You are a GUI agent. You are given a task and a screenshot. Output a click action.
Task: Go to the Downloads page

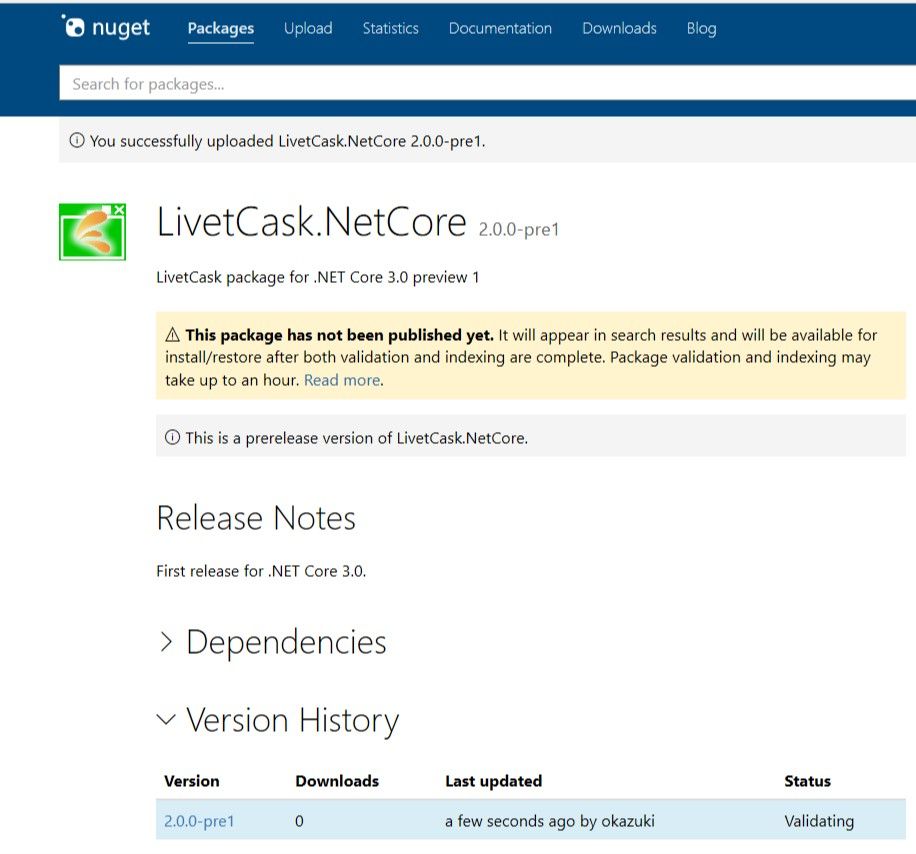[619, 28]
